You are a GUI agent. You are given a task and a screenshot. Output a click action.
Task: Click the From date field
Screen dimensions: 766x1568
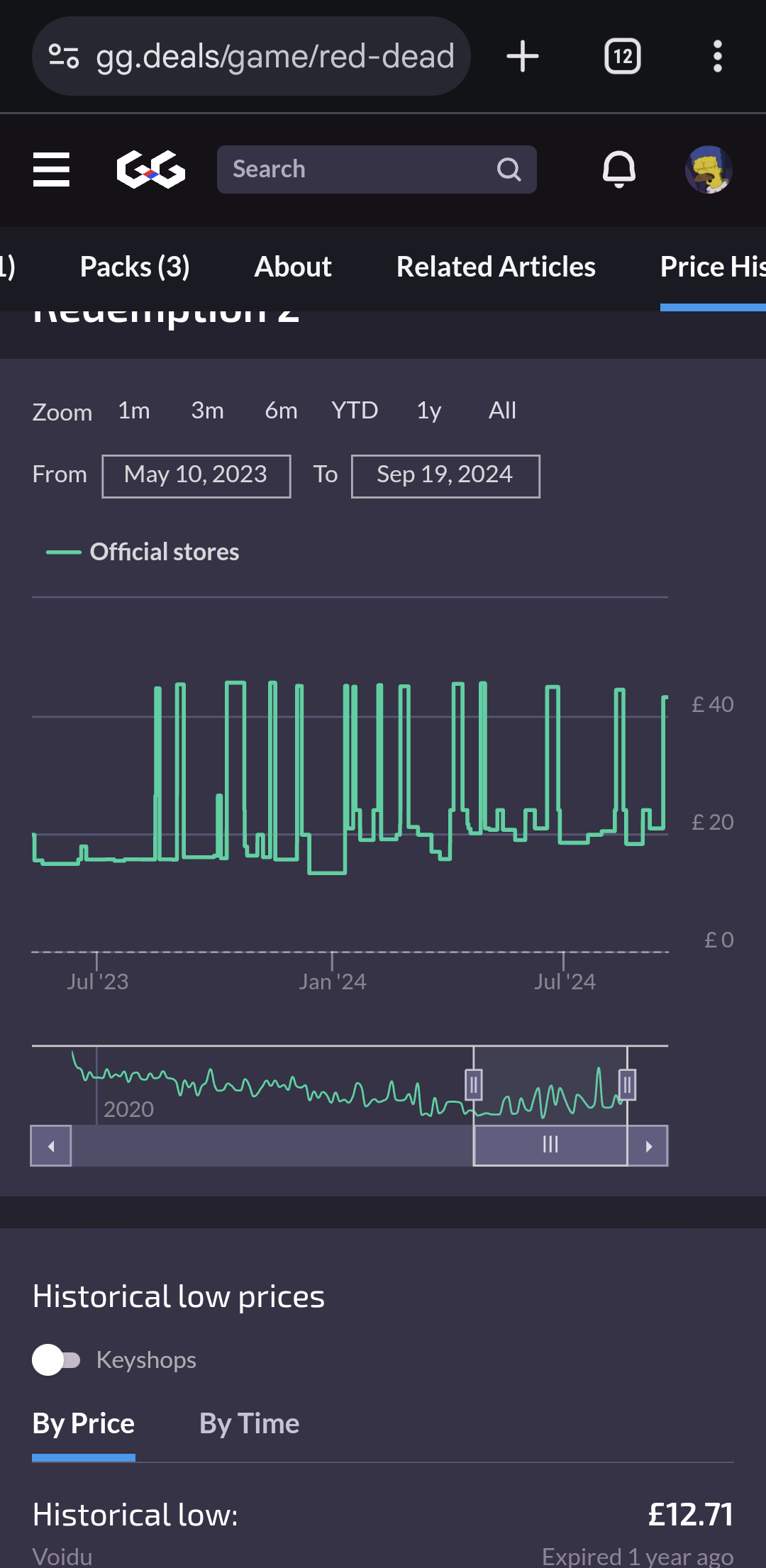[x=196, y=476]
